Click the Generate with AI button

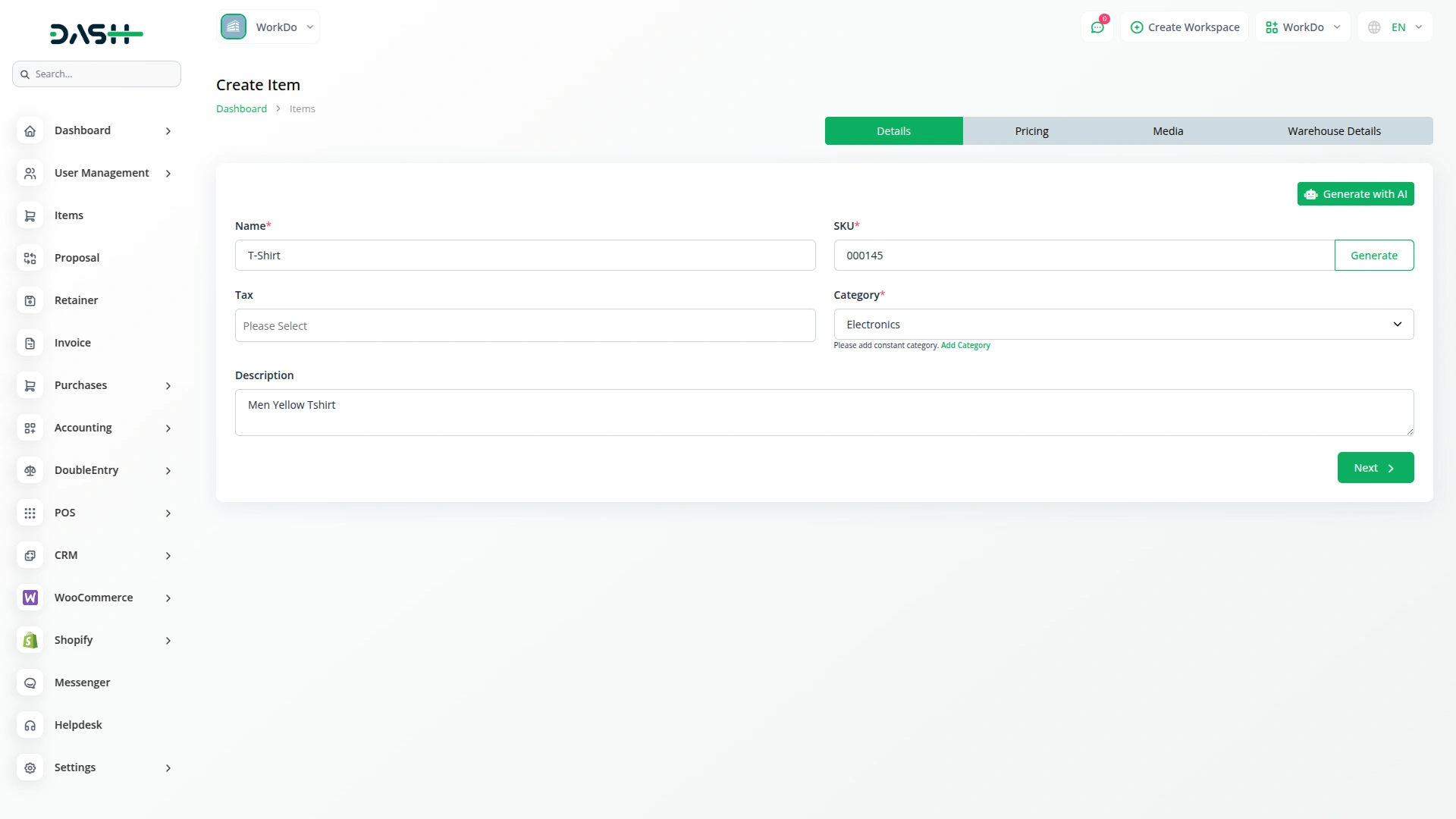[x=1355, y=194]
